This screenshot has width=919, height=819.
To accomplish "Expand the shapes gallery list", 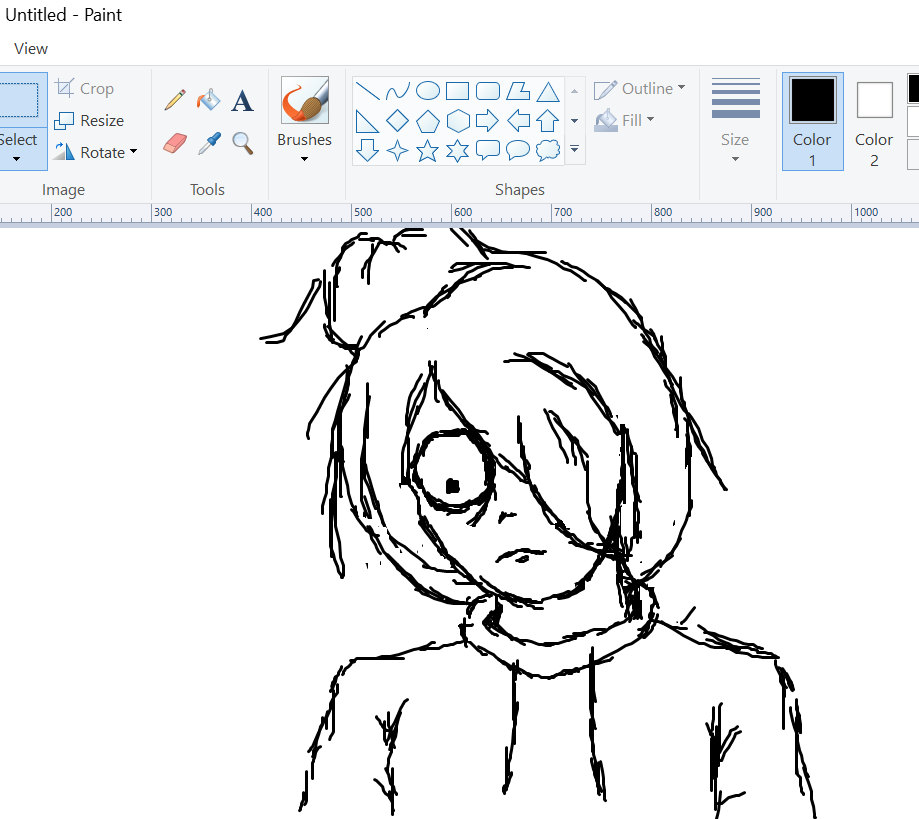I will (x=575, y=150).
